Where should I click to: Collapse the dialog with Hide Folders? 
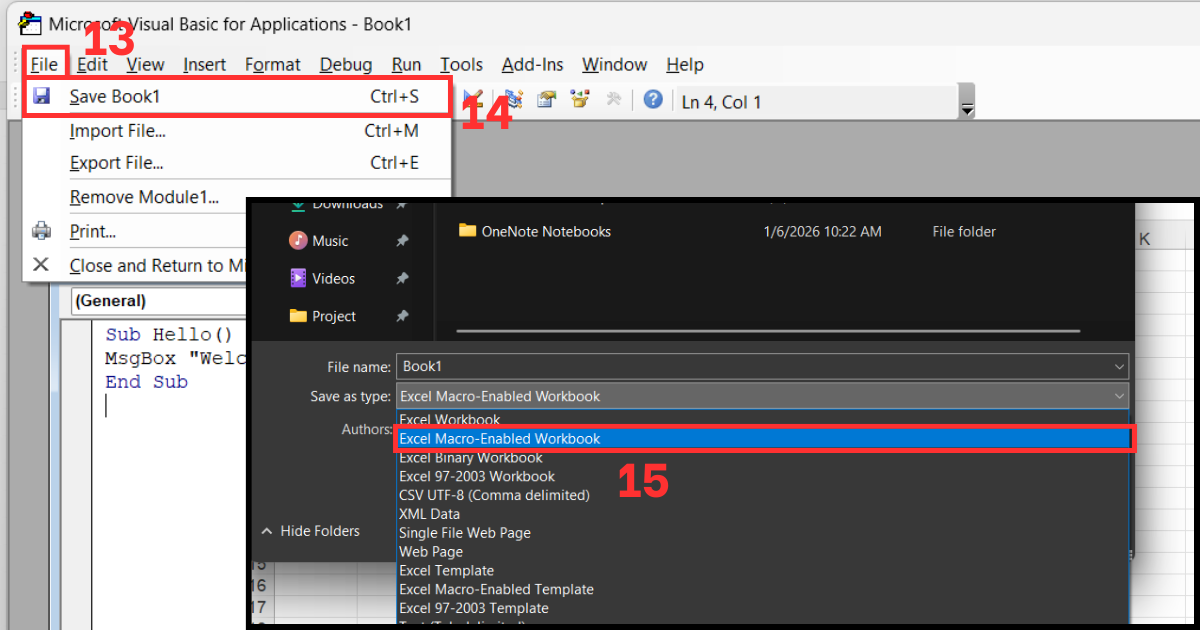coord(310,531)
